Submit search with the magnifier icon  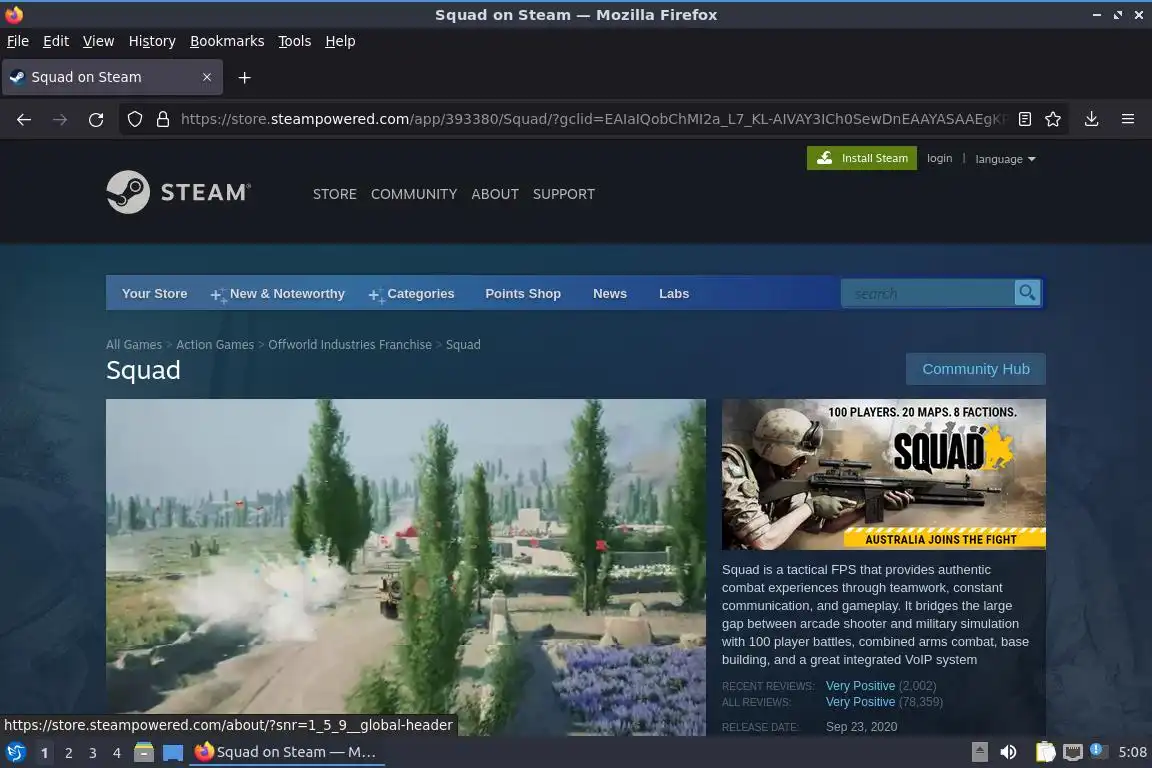[1027, 293]
